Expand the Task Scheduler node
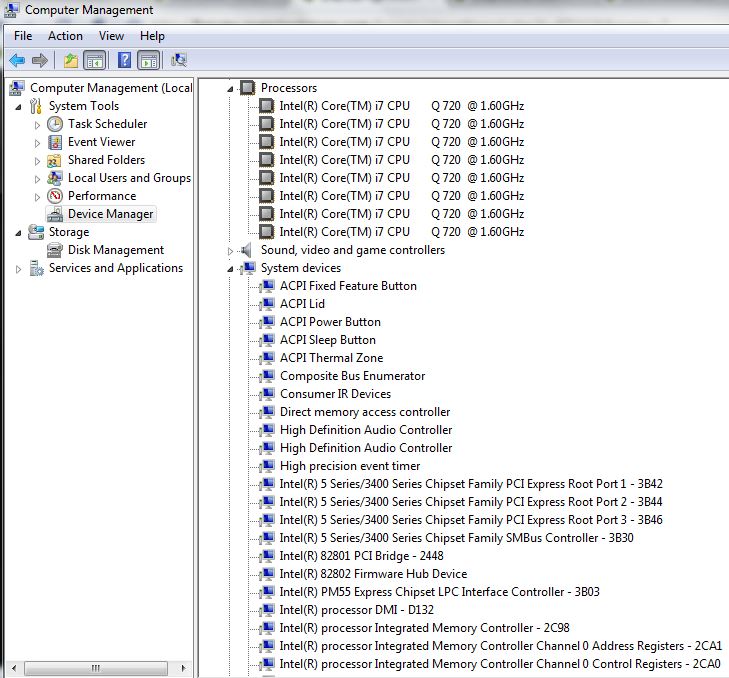 coord(38,125)
